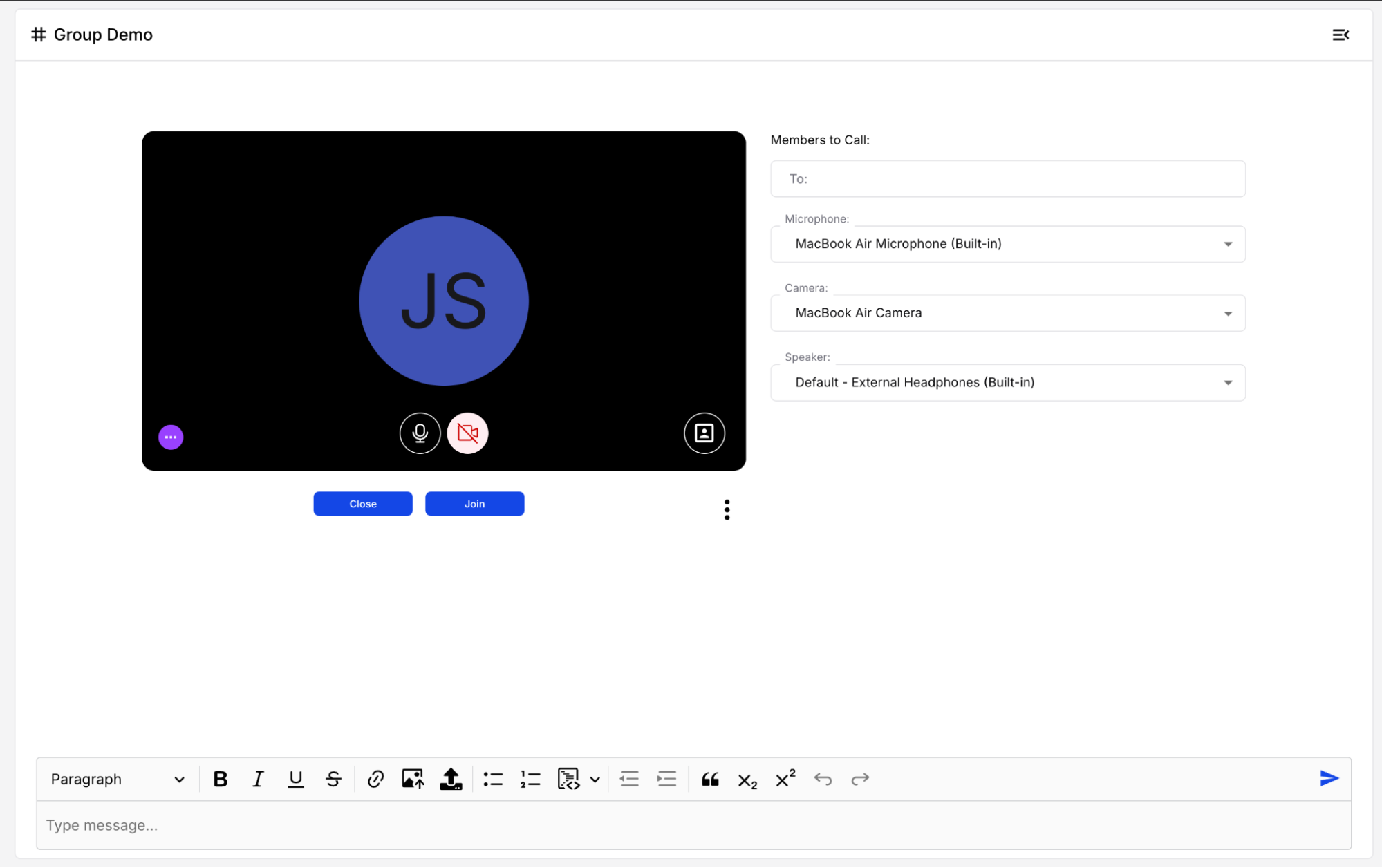This screenshot has height=868, width=1382.
Task: Insert a bulleted list
Action: pyautogui.click(x=493, y=780)
